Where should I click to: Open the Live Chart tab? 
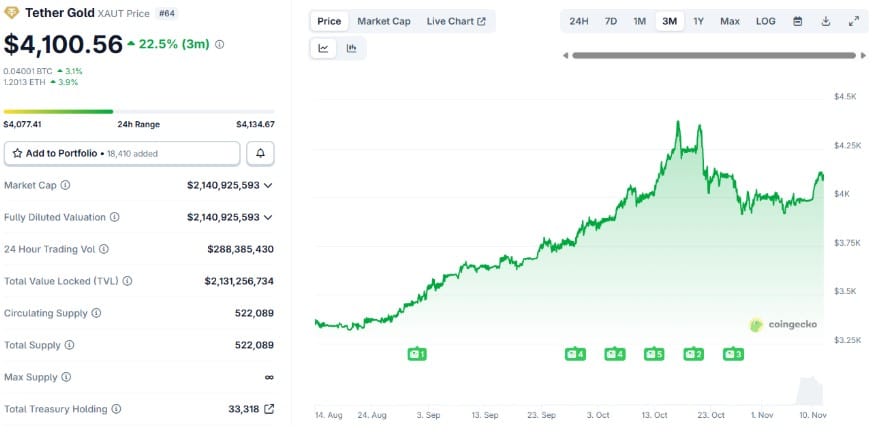pyautogui.click(x=455, y=21)
